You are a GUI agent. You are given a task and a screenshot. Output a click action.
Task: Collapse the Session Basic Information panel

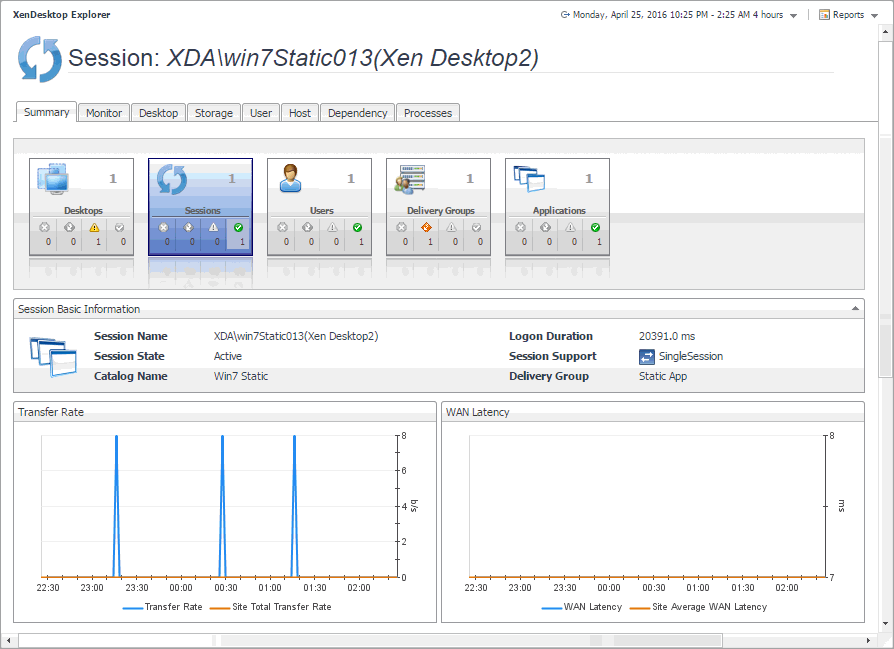(x=855, y=309)
